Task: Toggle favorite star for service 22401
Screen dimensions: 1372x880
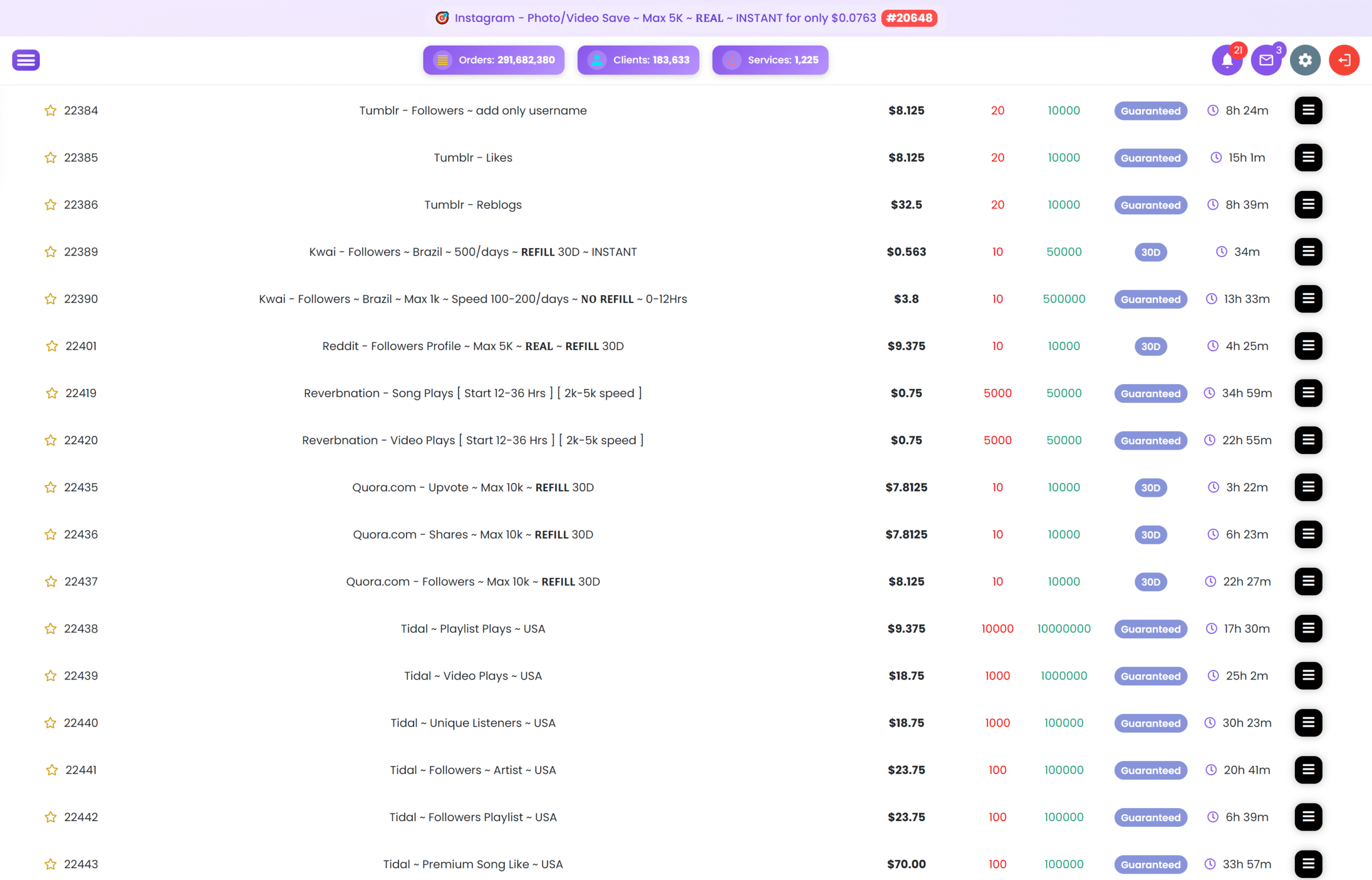Action: click(52, 346)
